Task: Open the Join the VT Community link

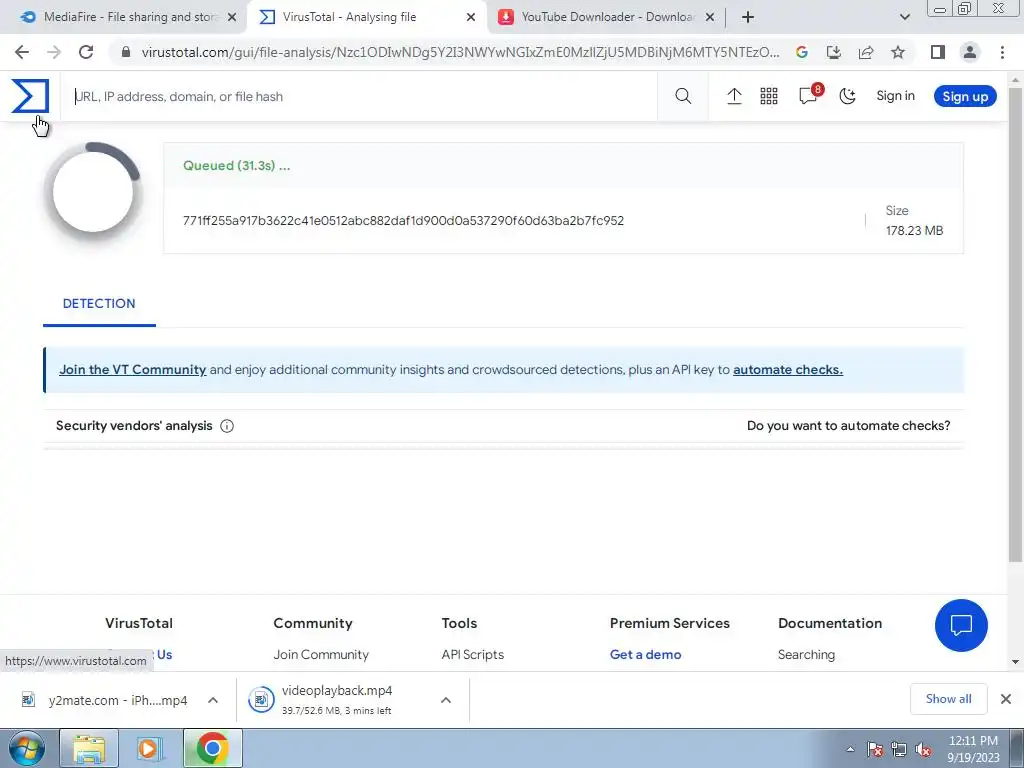Action: tap(133, 370)
